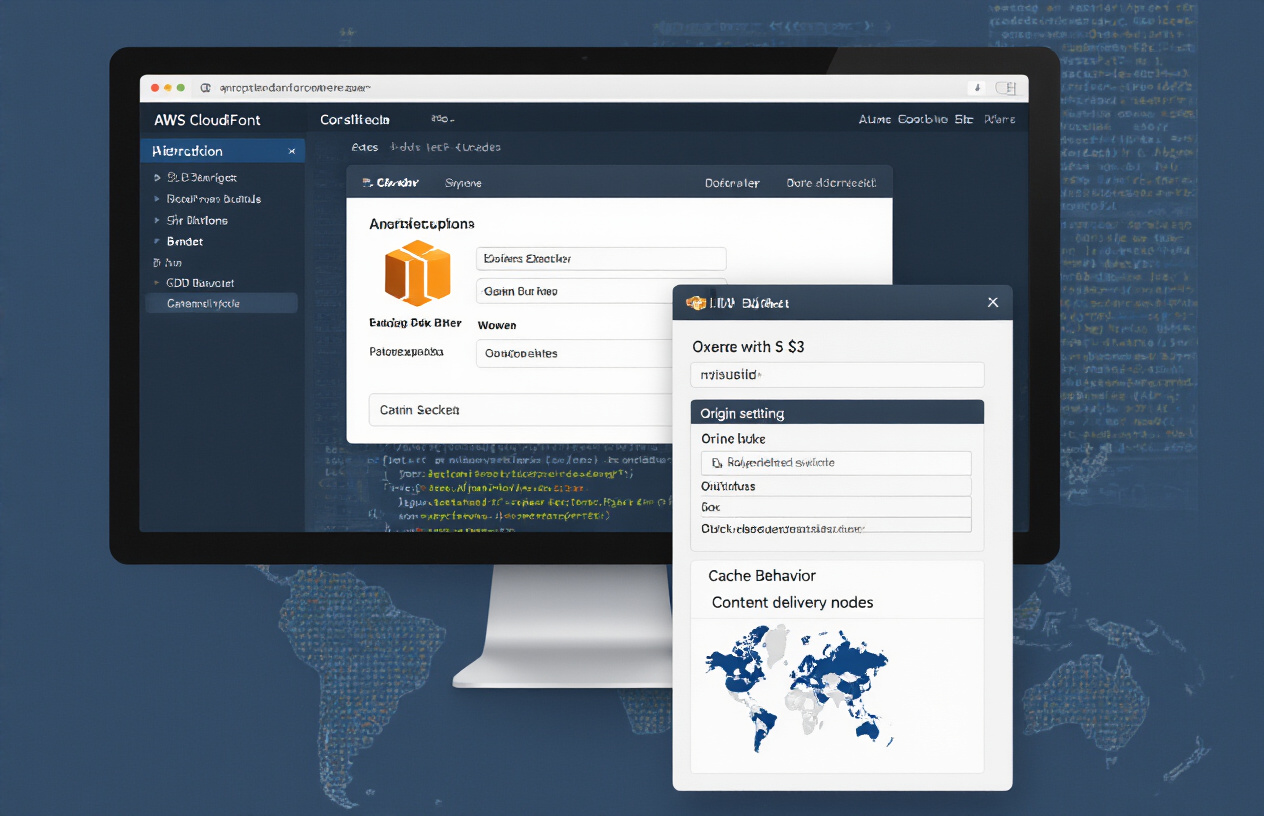The height and width of the screenshot is (816, 1264).
Task: Open the 'Ware' item in top right navigation
Action: 1000,119
